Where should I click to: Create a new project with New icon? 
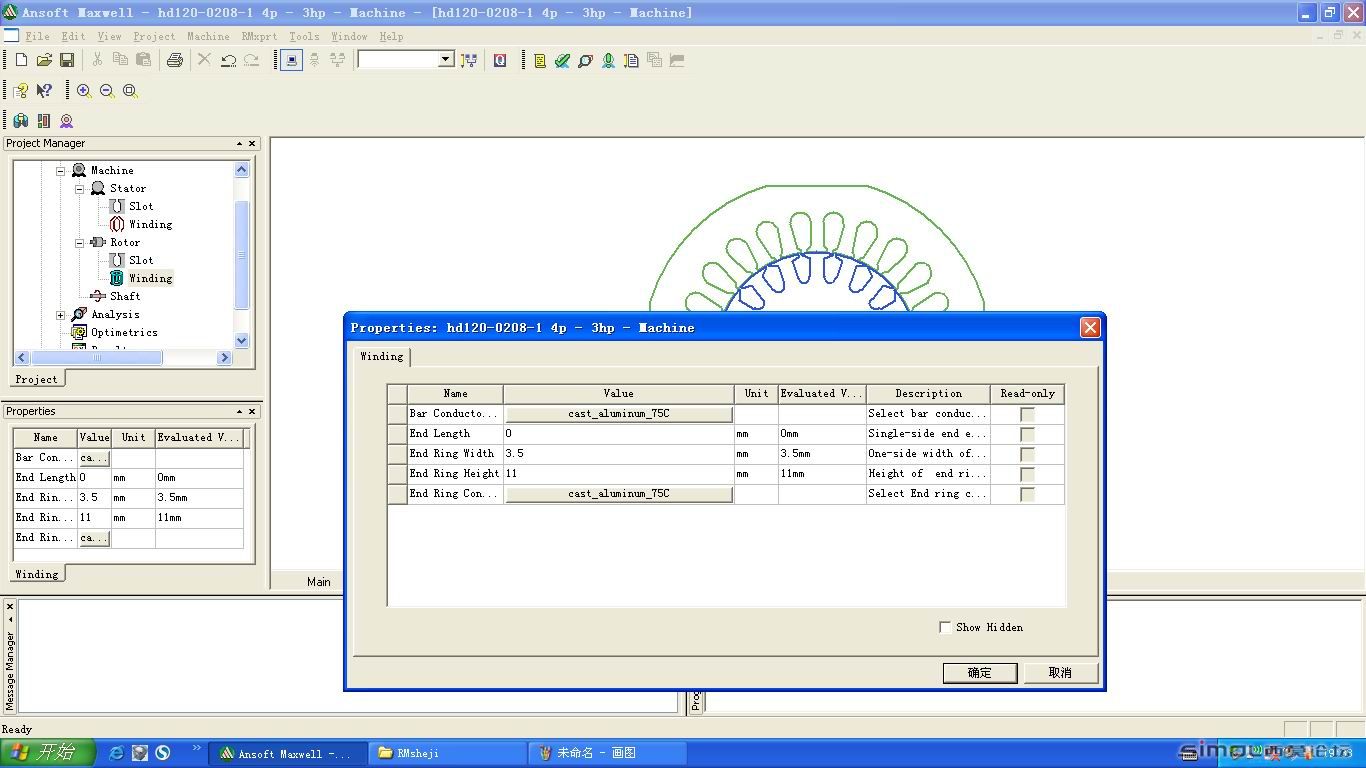pyautogui.click(x=21, y=60)
